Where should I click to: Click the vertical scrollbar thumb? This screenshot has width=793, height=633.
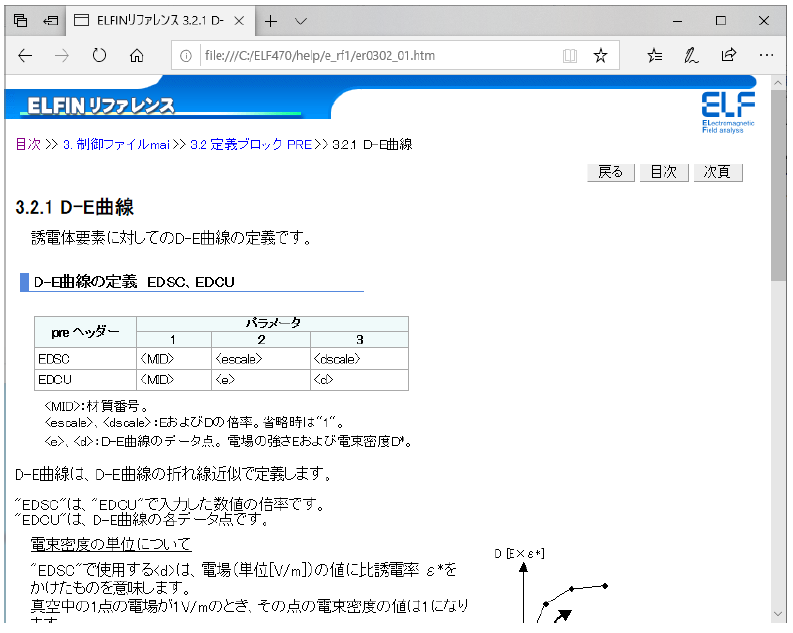(x=778, y=185)
